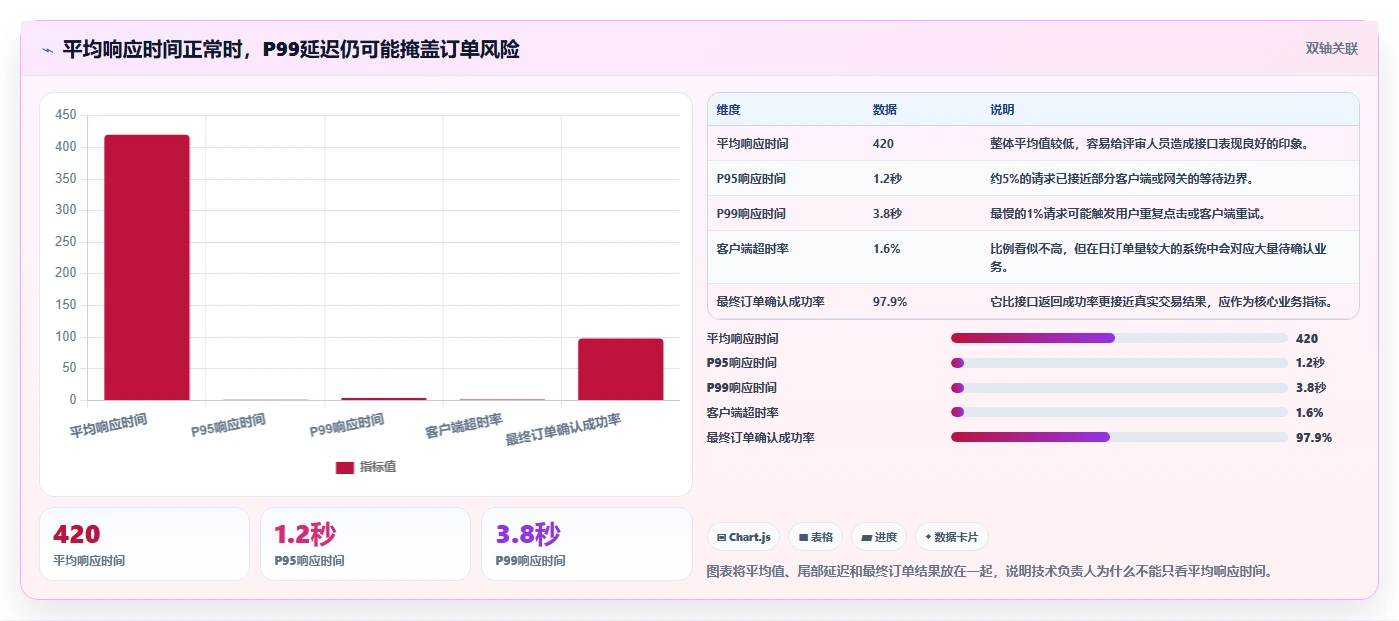Screen dimensions: 1399x621
Task: Open the 420 平均响应时间 data card
Action: [x=144, y=544]
